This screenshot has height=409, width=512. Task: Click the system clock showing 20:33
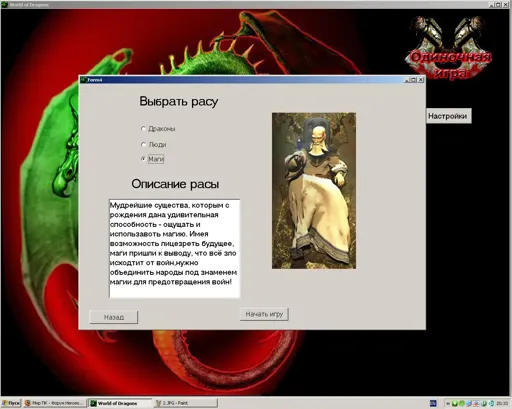pyautogui.click(x=502, y=403)
